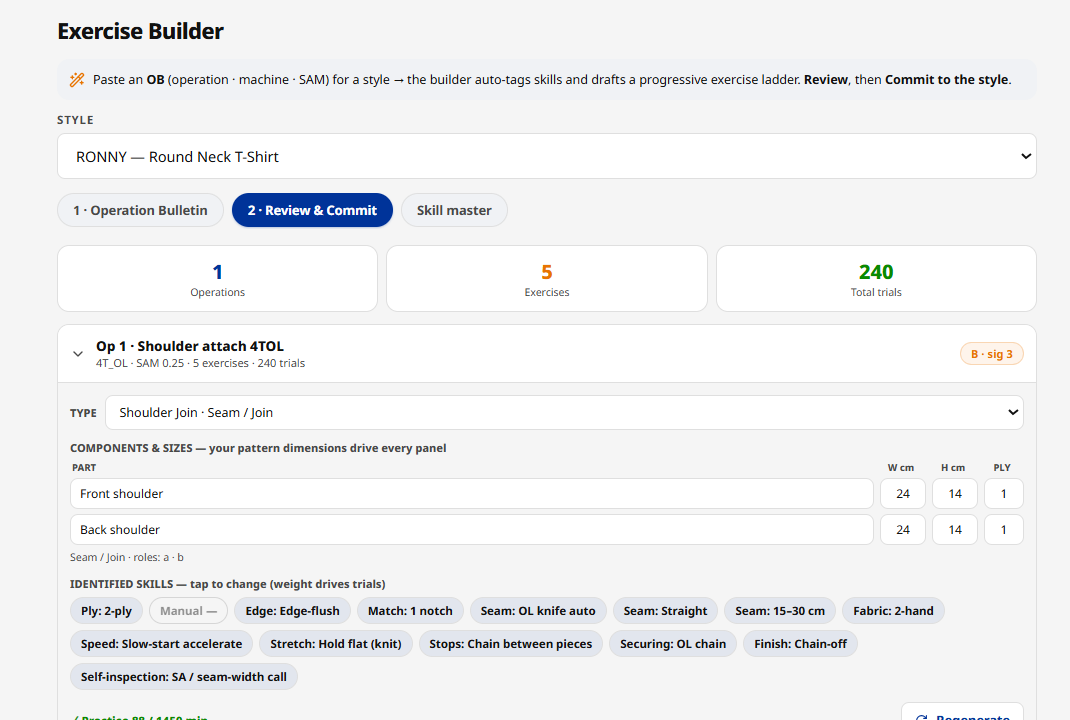
Task: Edit Back shoulder width value 24
Action: coord(903,530)
